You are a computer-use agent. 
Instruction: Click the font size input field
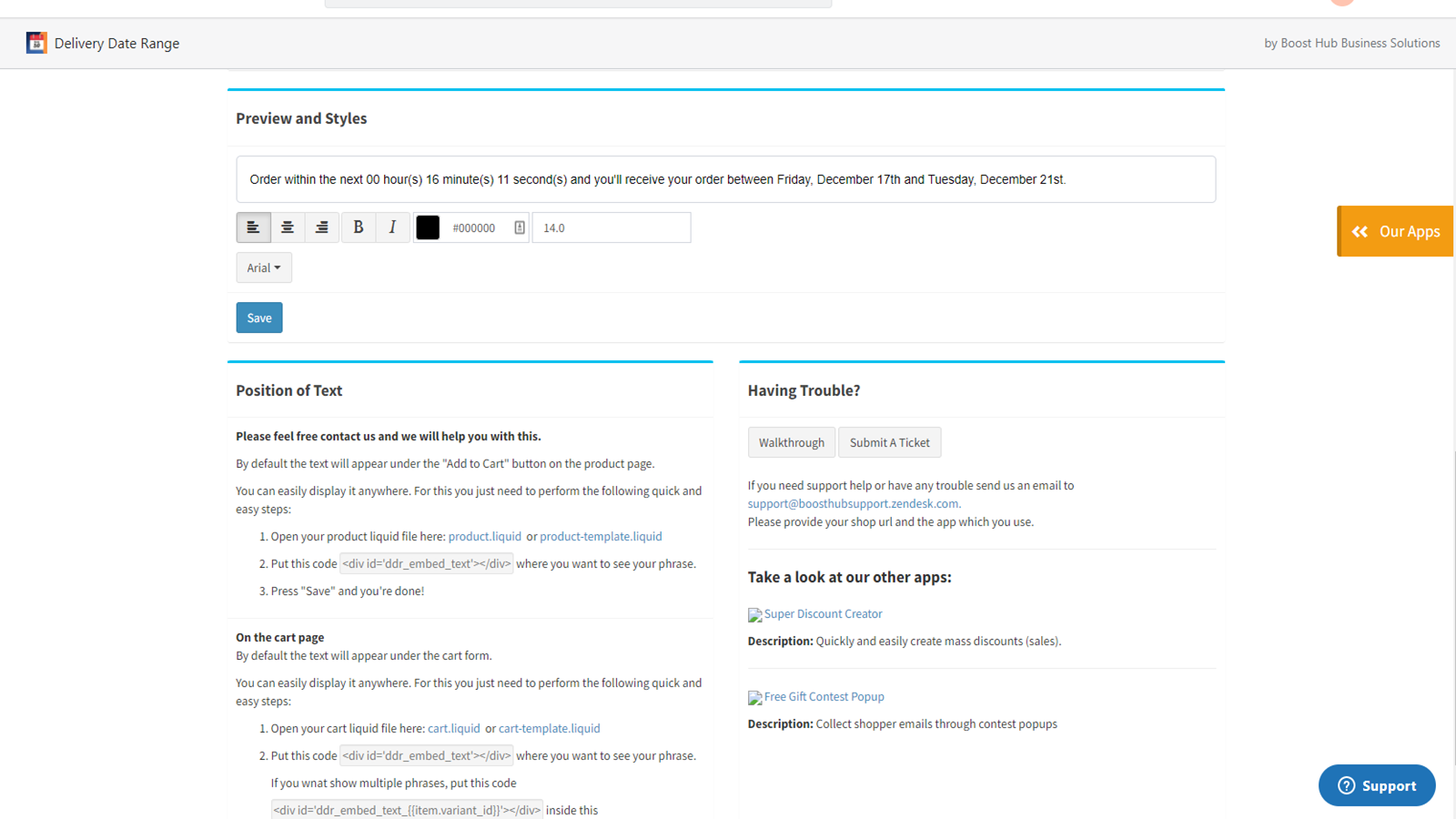pyautogui.click(x=611, y=227)
